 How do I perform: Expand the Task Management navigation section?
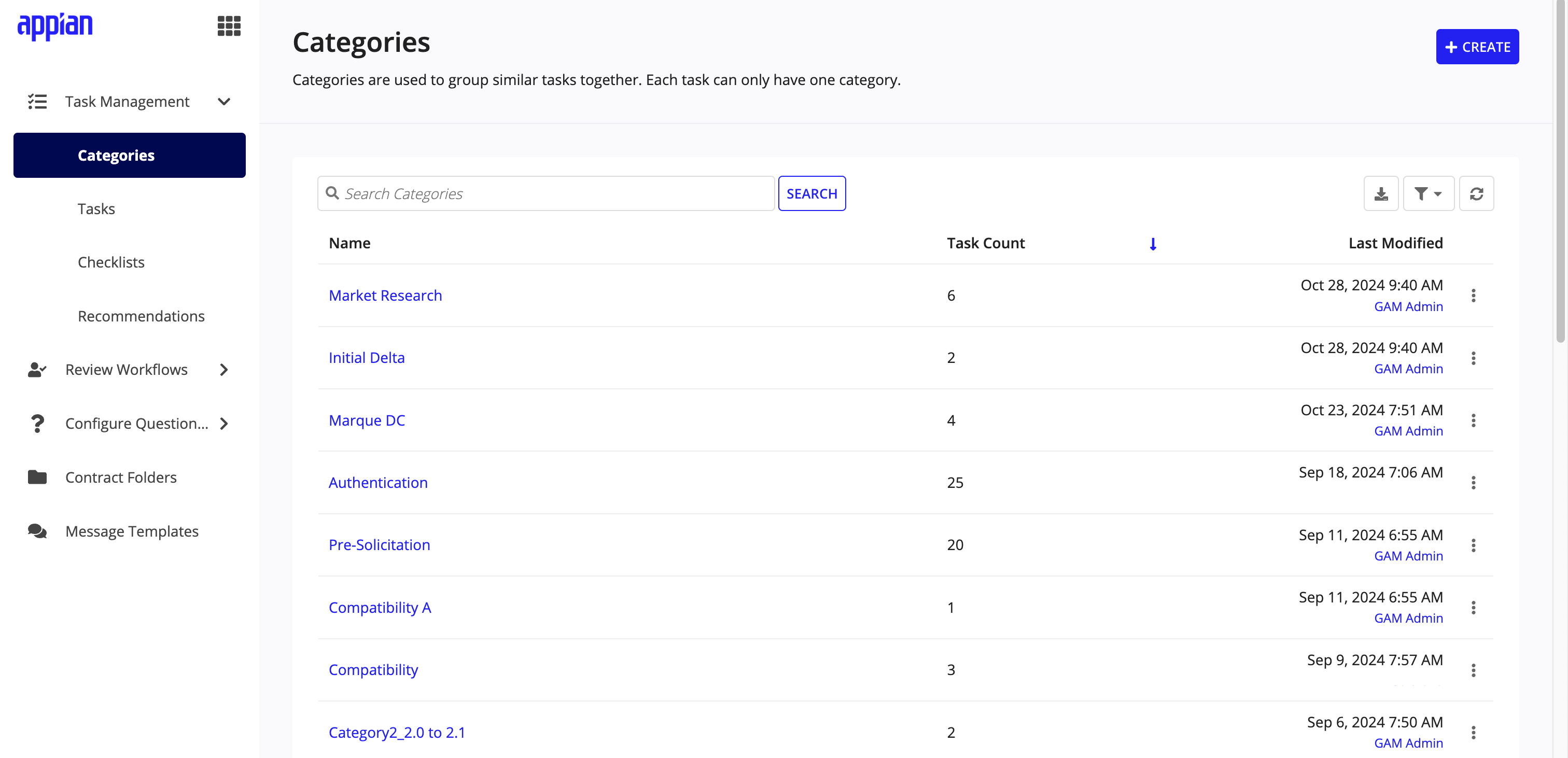223,100
